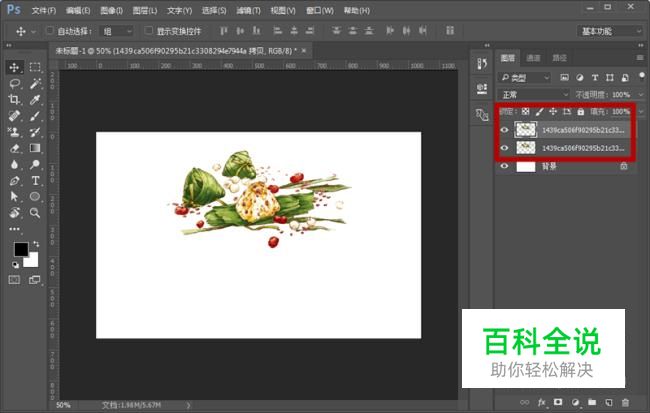Click the black foreground color swatch
Image resolution: width=650 pixels, height=413 pixels.
21,249
